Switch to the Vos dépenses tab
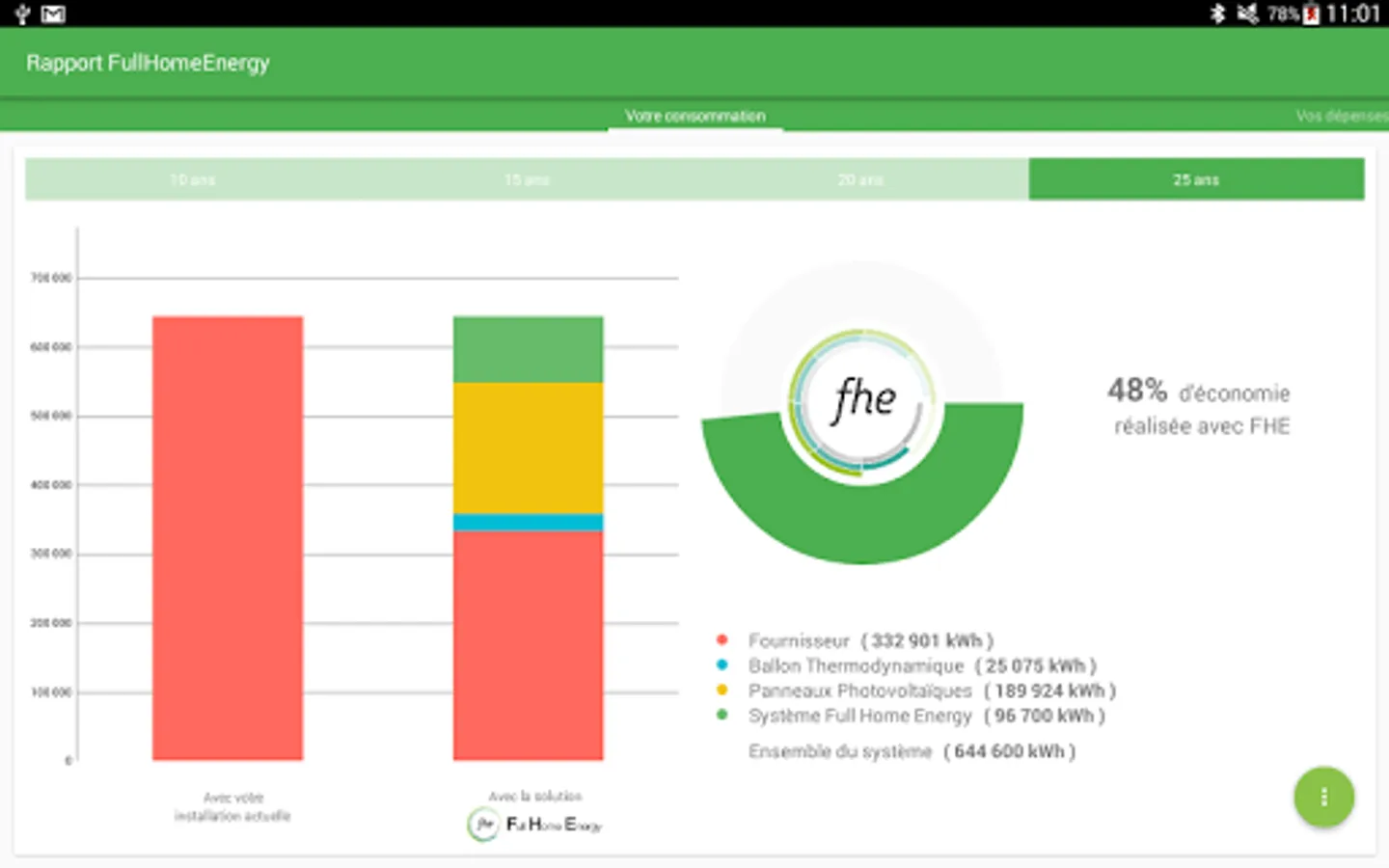The height and width of the screenshot is (868, 1389). point(1342,116)
